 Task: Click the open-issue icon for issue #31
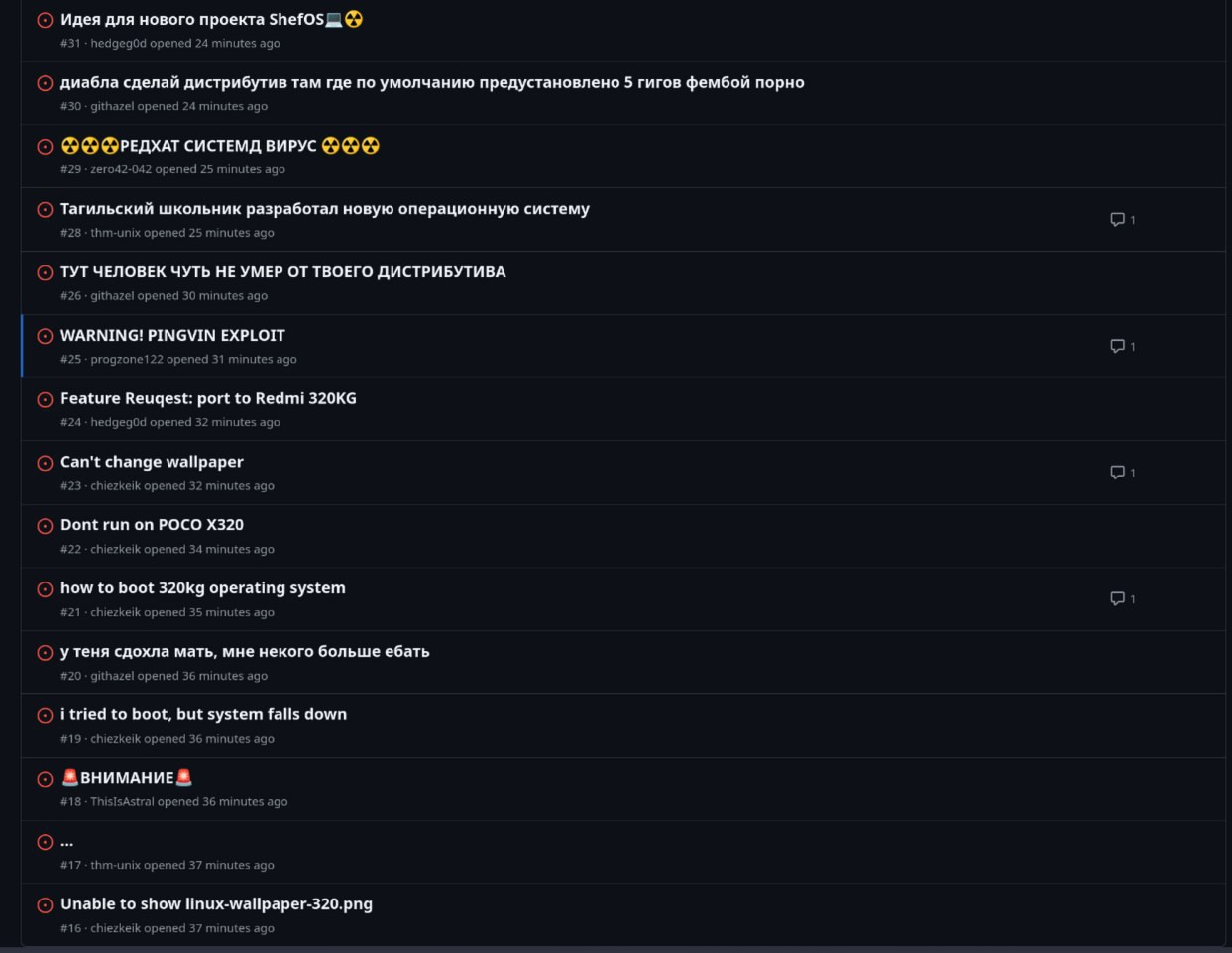tap(45, 20)
